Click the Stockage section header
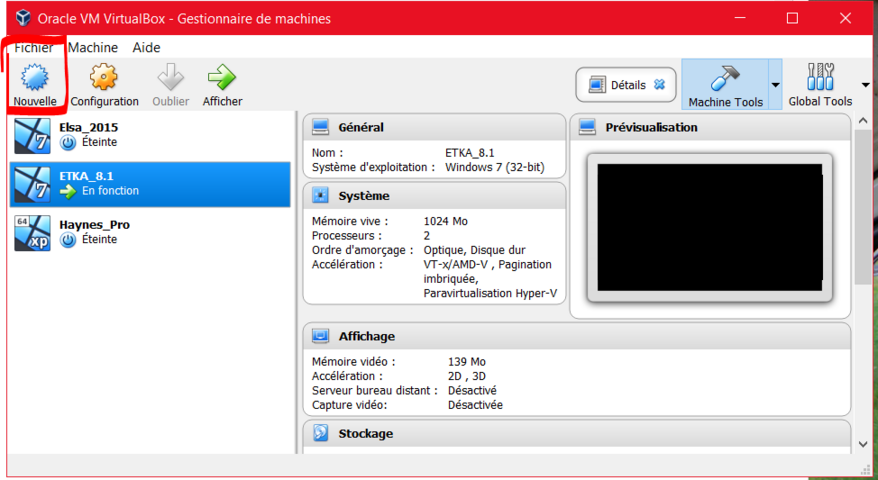 pyautogui.click(x=577, y=434)
